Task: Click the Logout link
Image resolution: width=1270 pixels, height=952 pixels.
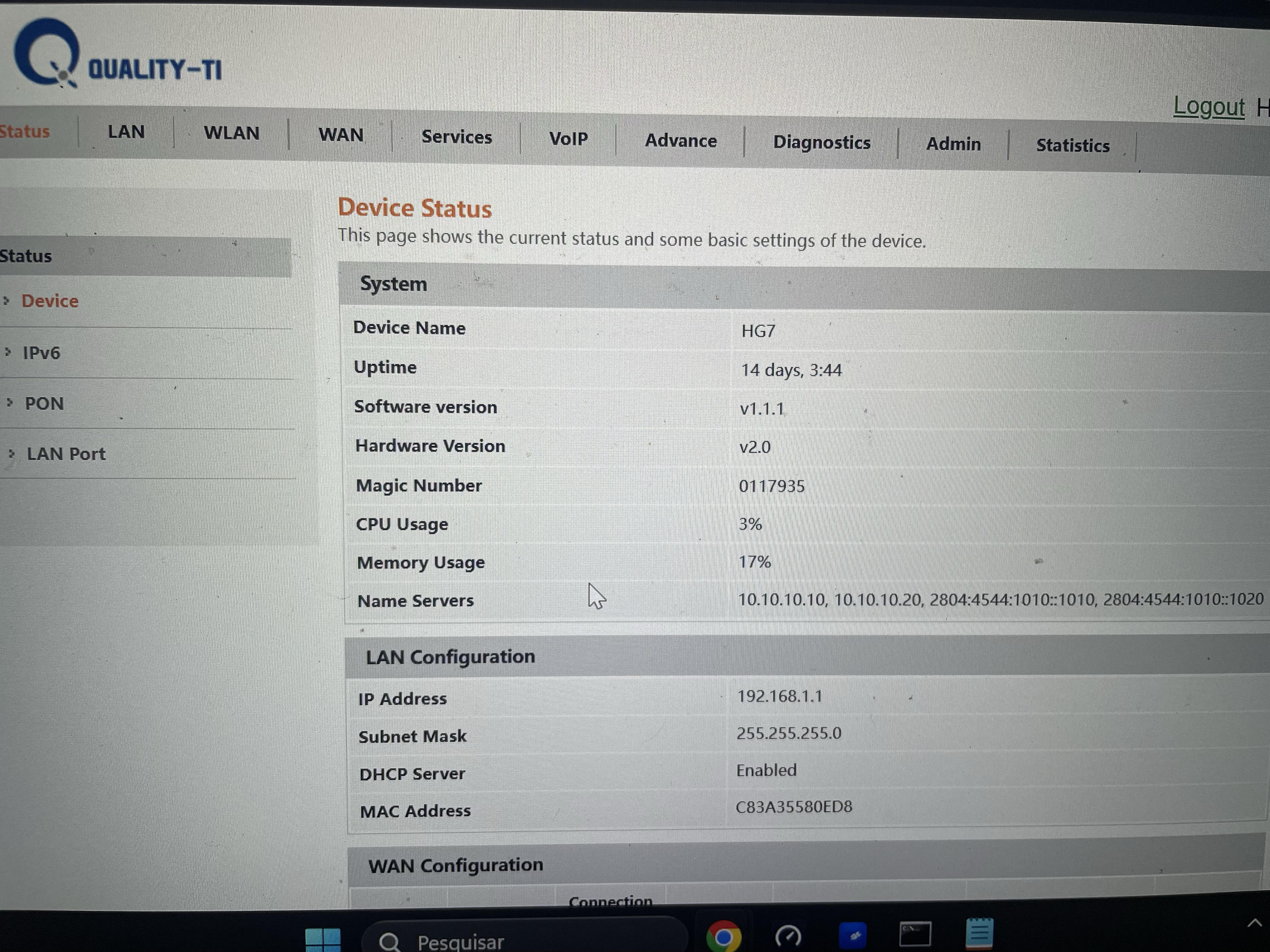Action: [x=1208, y=107]
